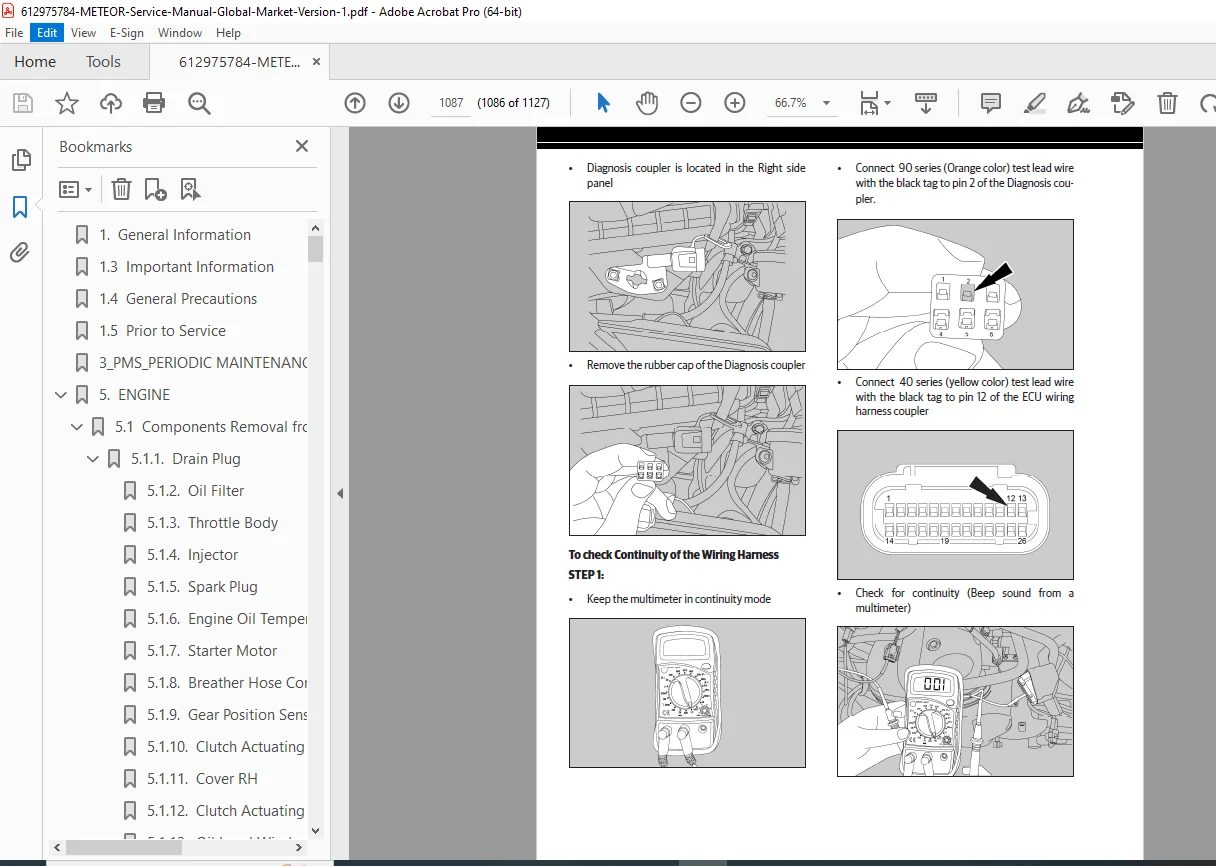1216x866 pixels.
Task: Switch to the Tools tab
Action: (103, 62)
